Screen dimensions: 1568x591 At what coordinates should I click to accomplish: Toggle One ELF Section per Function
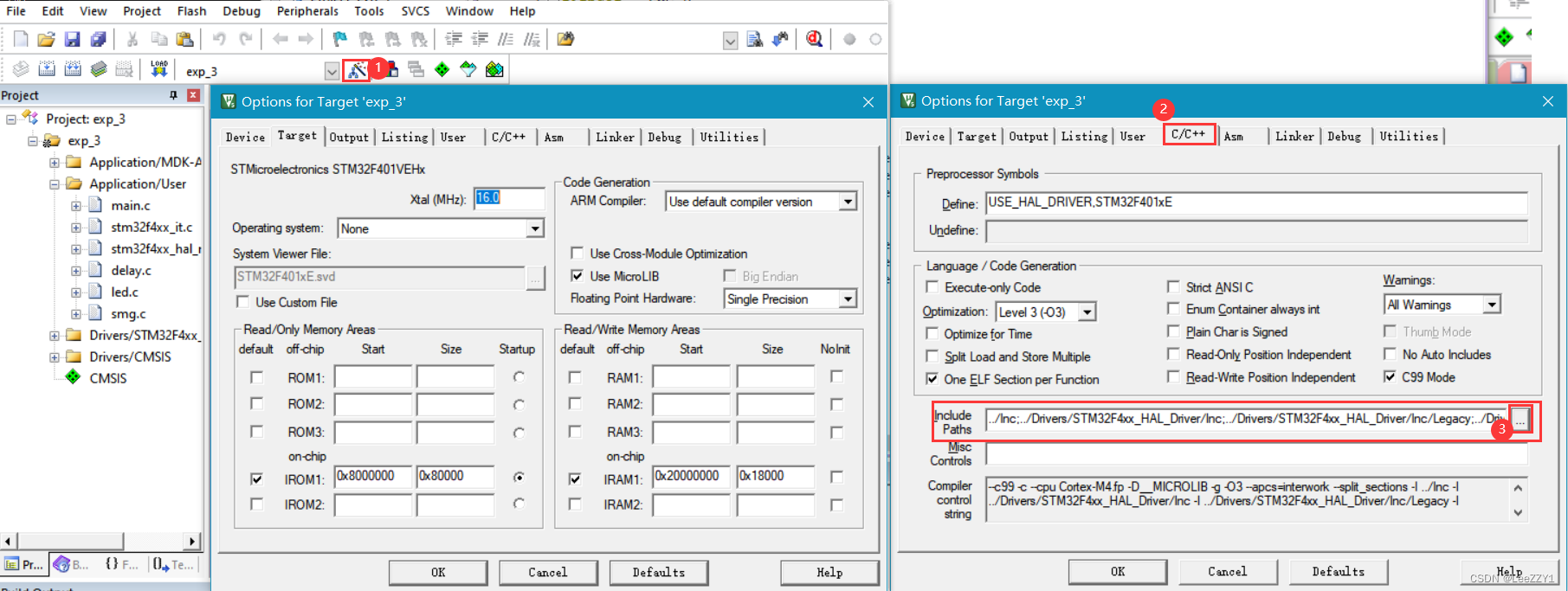(x=932, y=379)
